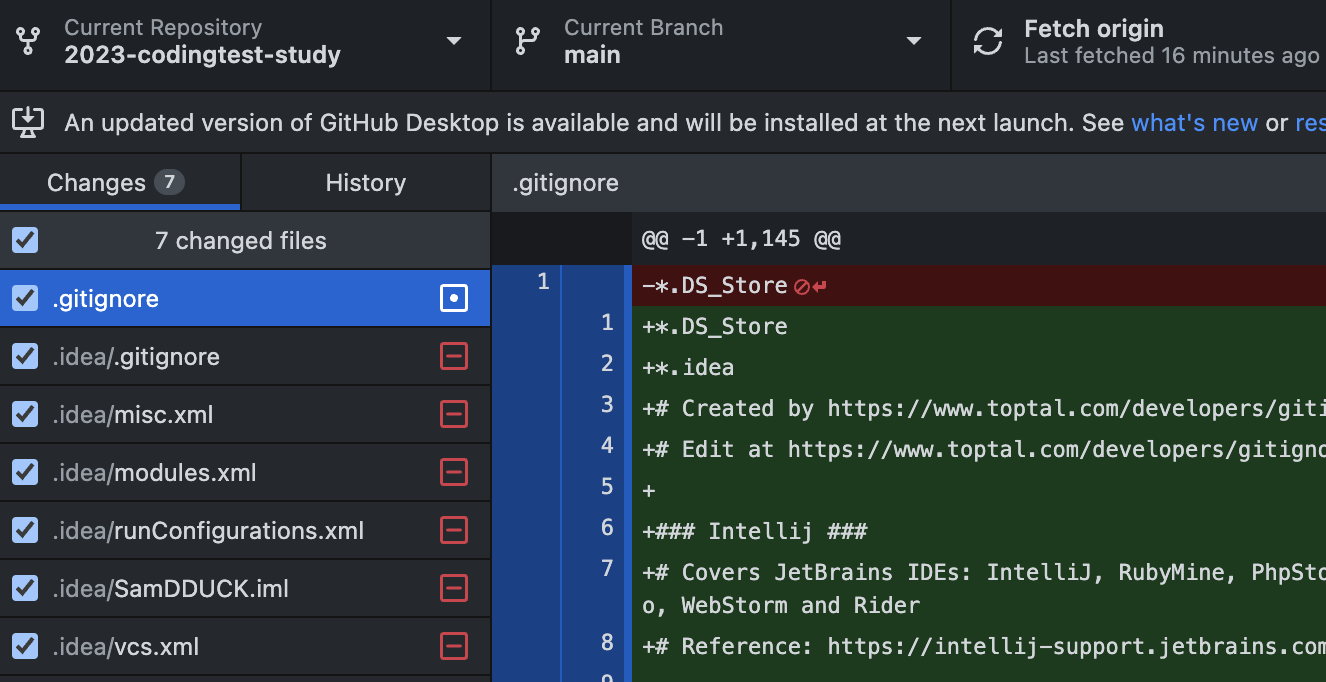The height and width of the screenshot is (682, 1326).
Task: Click the branch icon beside Current Branch
Action: [527, 41]
